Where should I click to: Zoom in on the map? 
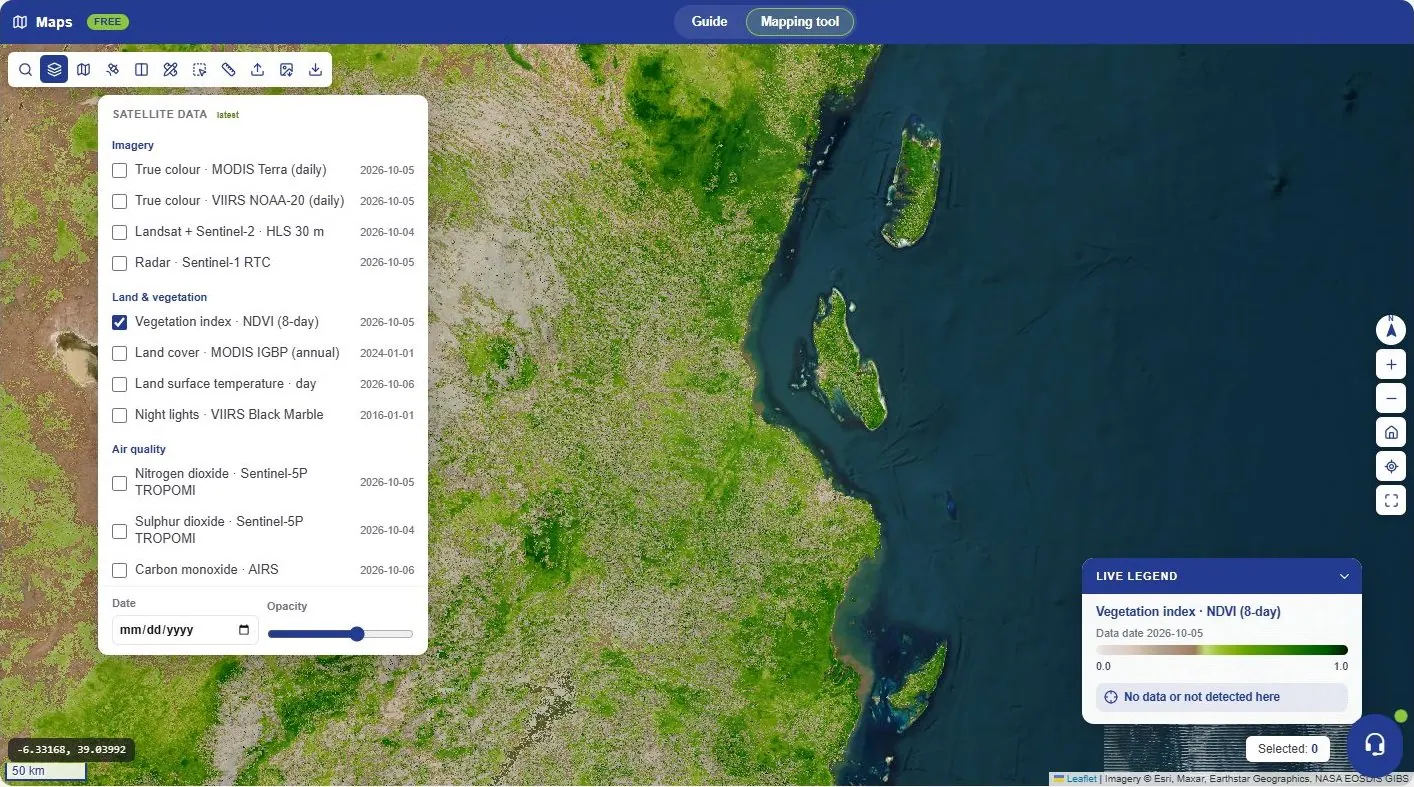click(1391, 364)
